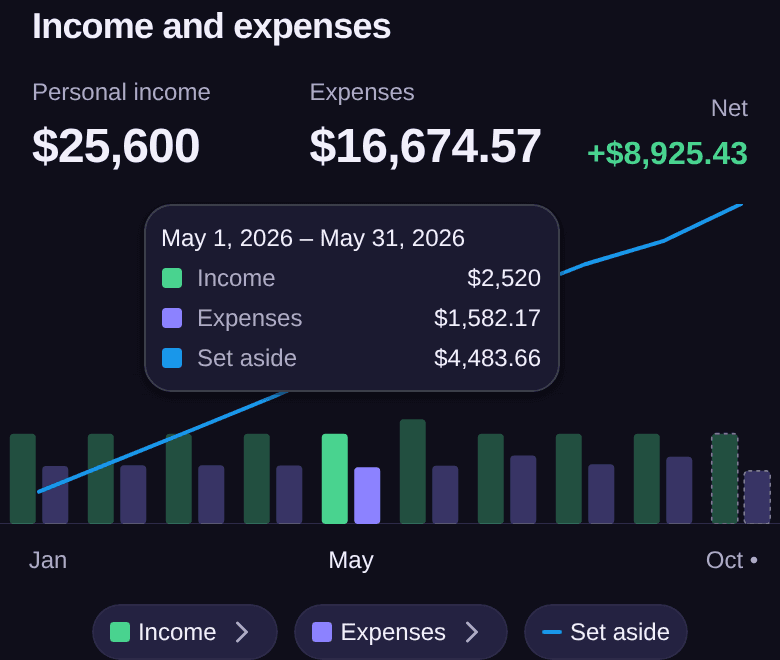Select the highlighted May expenses bar

[367, 495]
